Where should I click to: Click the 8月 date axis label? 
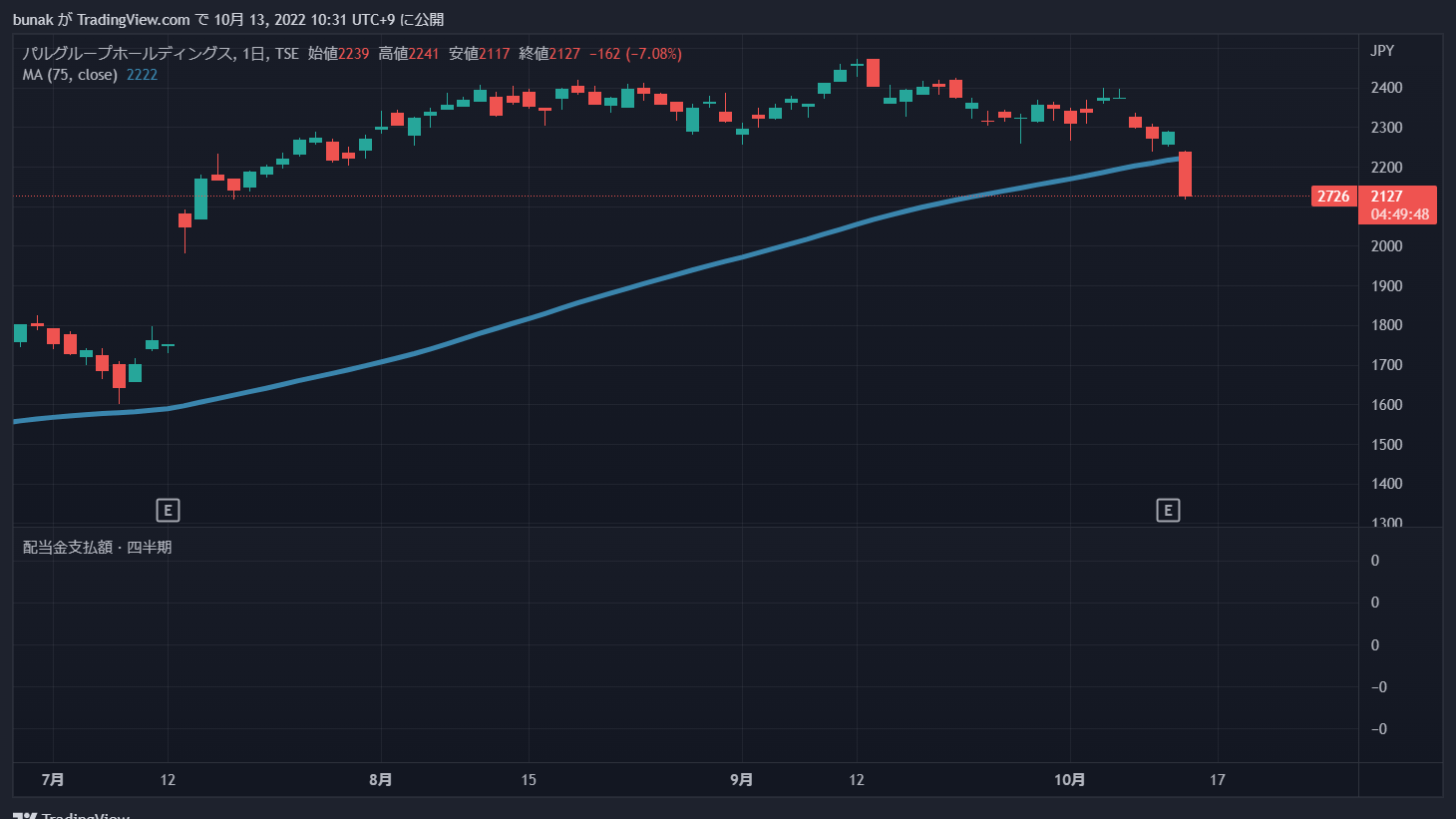pyautogui.click(x=380, y=780)
